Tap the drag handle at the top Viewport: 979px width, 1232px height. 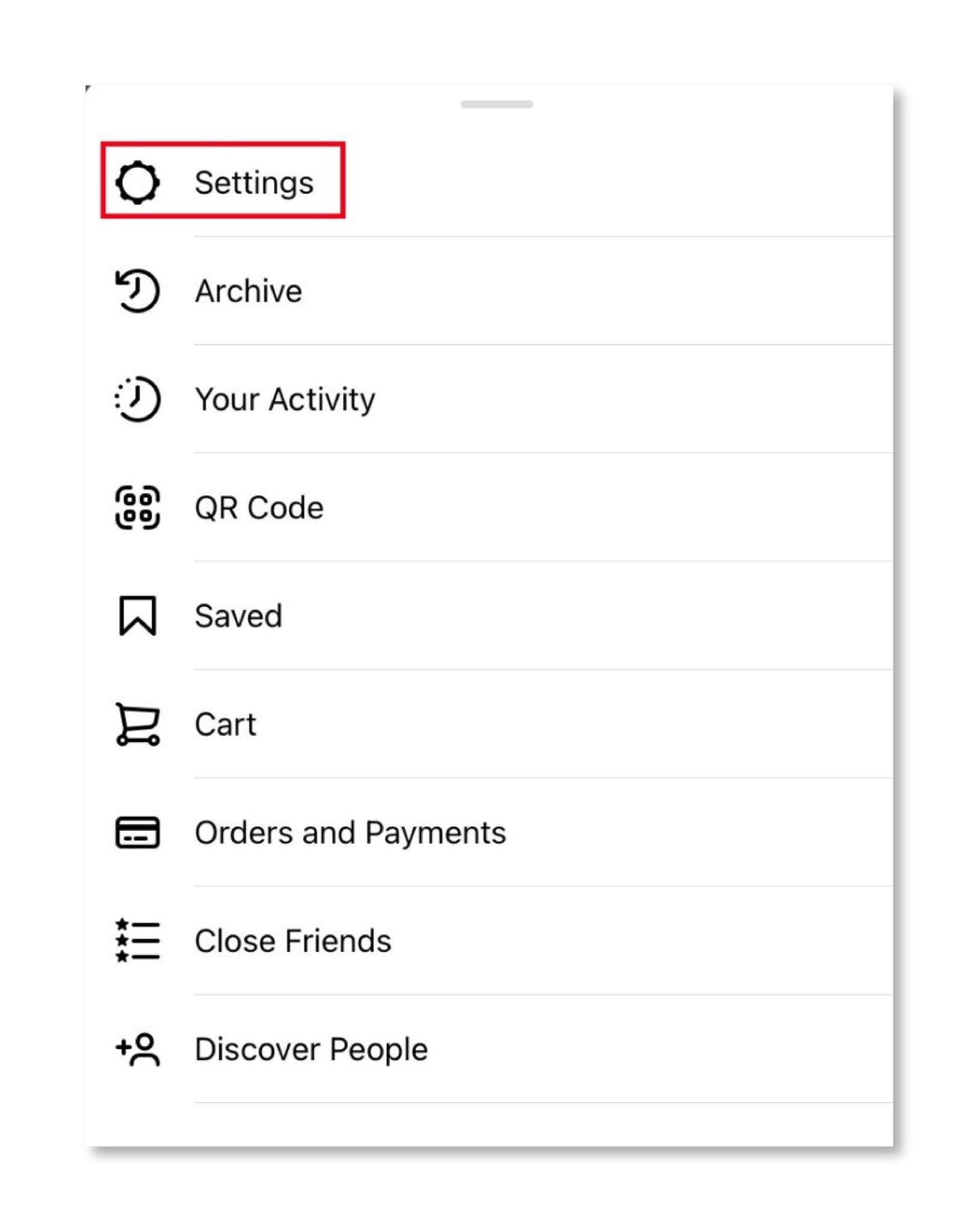pyautogui.click(x=498, y=104)
